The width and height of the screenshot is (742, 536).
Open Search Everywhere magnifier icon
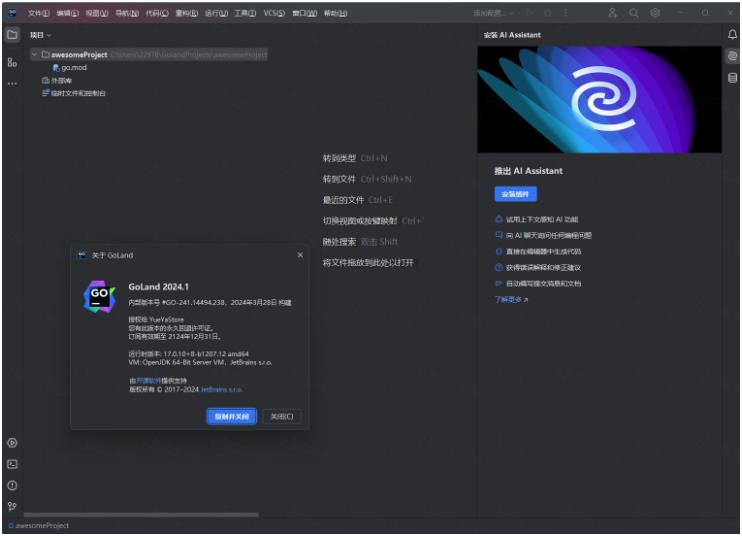click(634, 13)
